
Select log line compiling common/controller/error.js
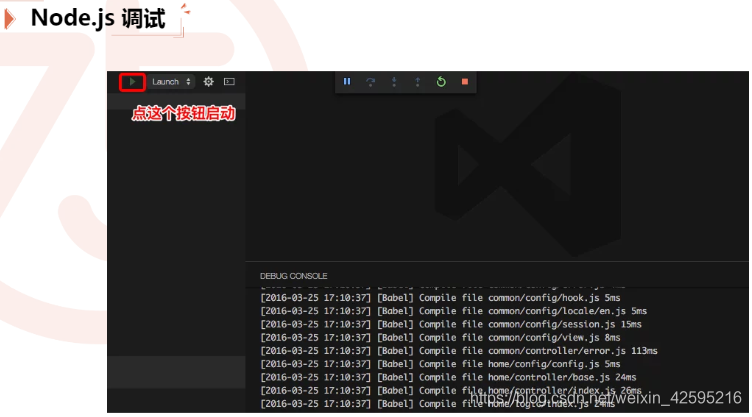point(459,351)
